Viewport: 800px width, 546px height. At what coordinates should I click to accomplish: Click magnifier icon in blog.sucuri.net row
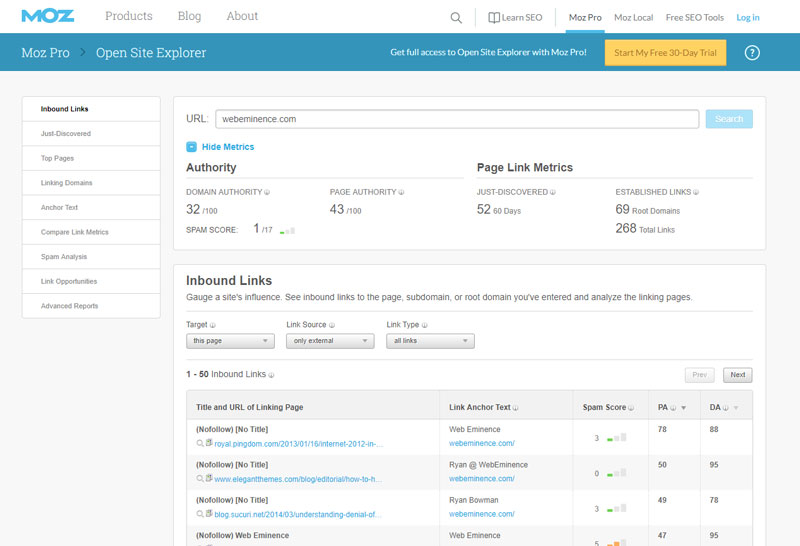tap(200, 514)
